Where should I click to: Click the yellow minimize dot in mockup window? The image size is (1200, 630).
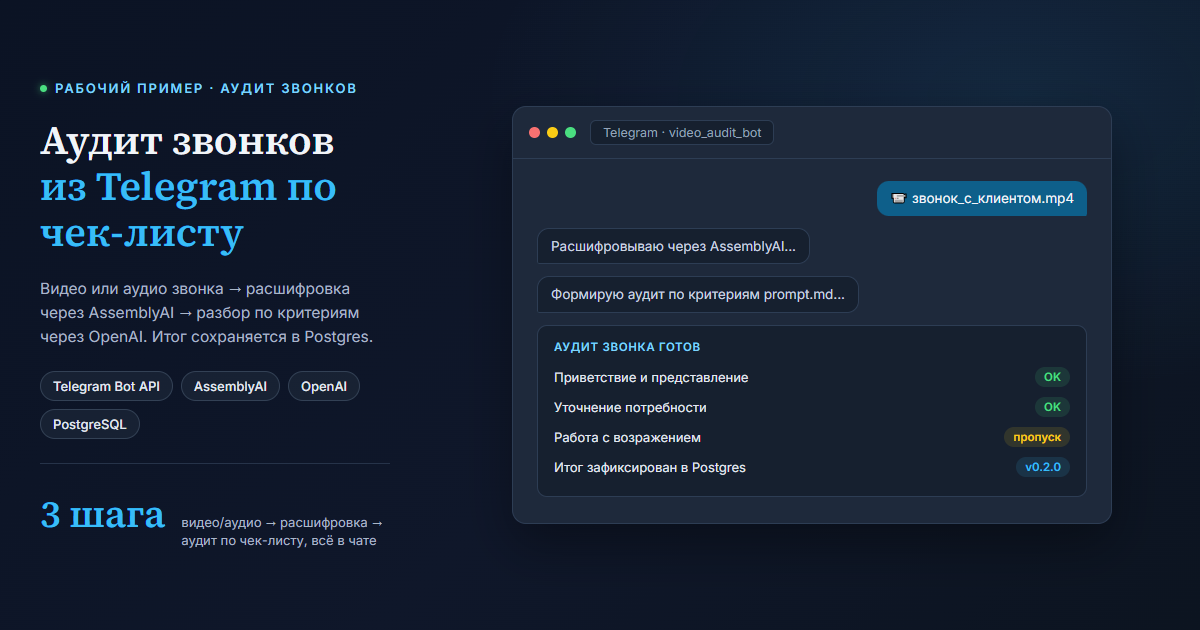tap(553, 132)
